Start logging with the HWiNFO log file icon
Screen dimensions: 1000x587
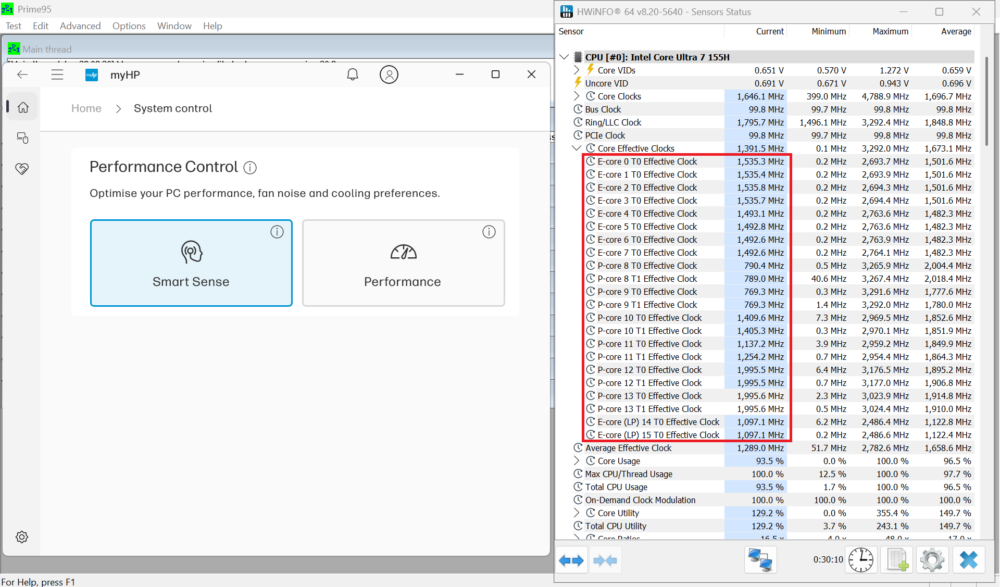click(897, 560)
